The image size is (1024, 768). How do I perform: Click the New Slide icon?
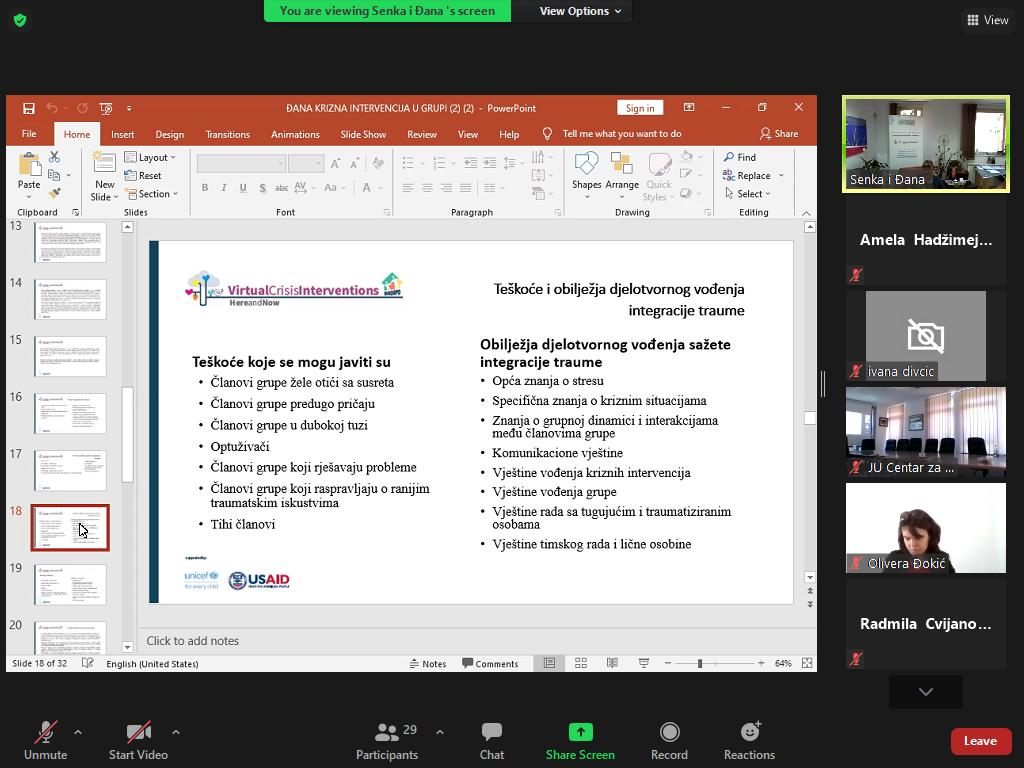[104, 165]
